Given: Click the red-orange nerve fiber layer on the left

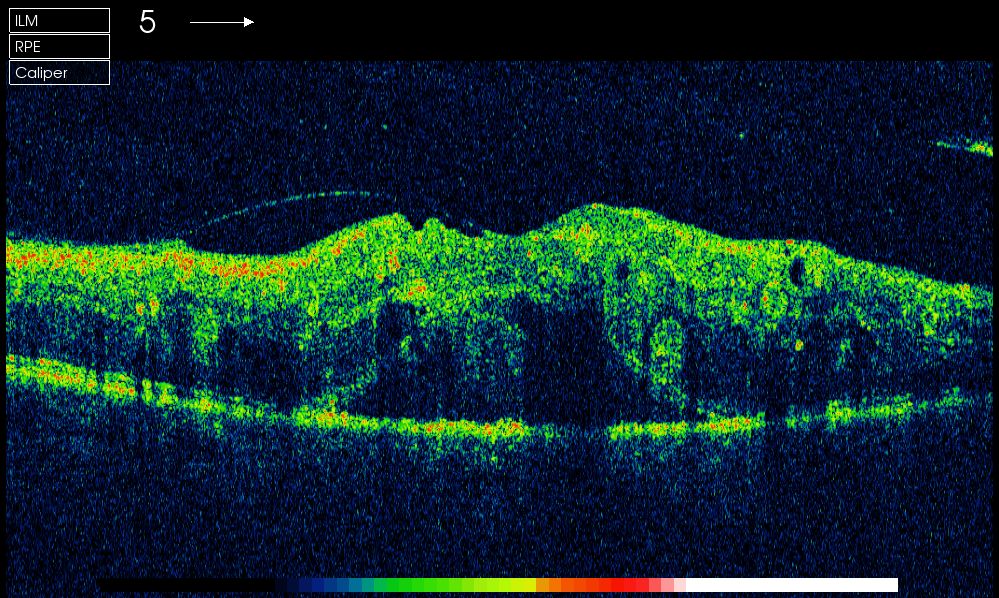Looking at the screenshot, I should click(x=127, y=261).
